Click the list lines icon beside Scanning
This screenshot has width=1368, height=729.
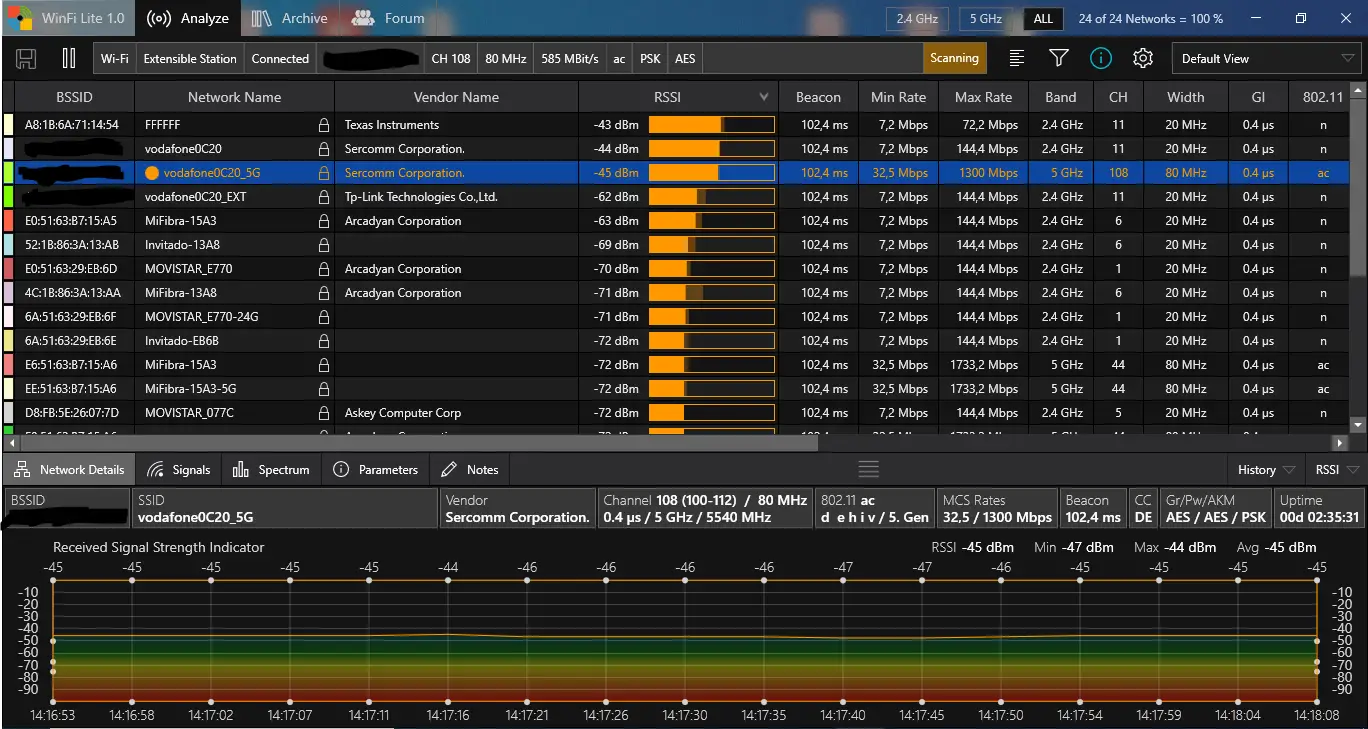point(1017,58)
